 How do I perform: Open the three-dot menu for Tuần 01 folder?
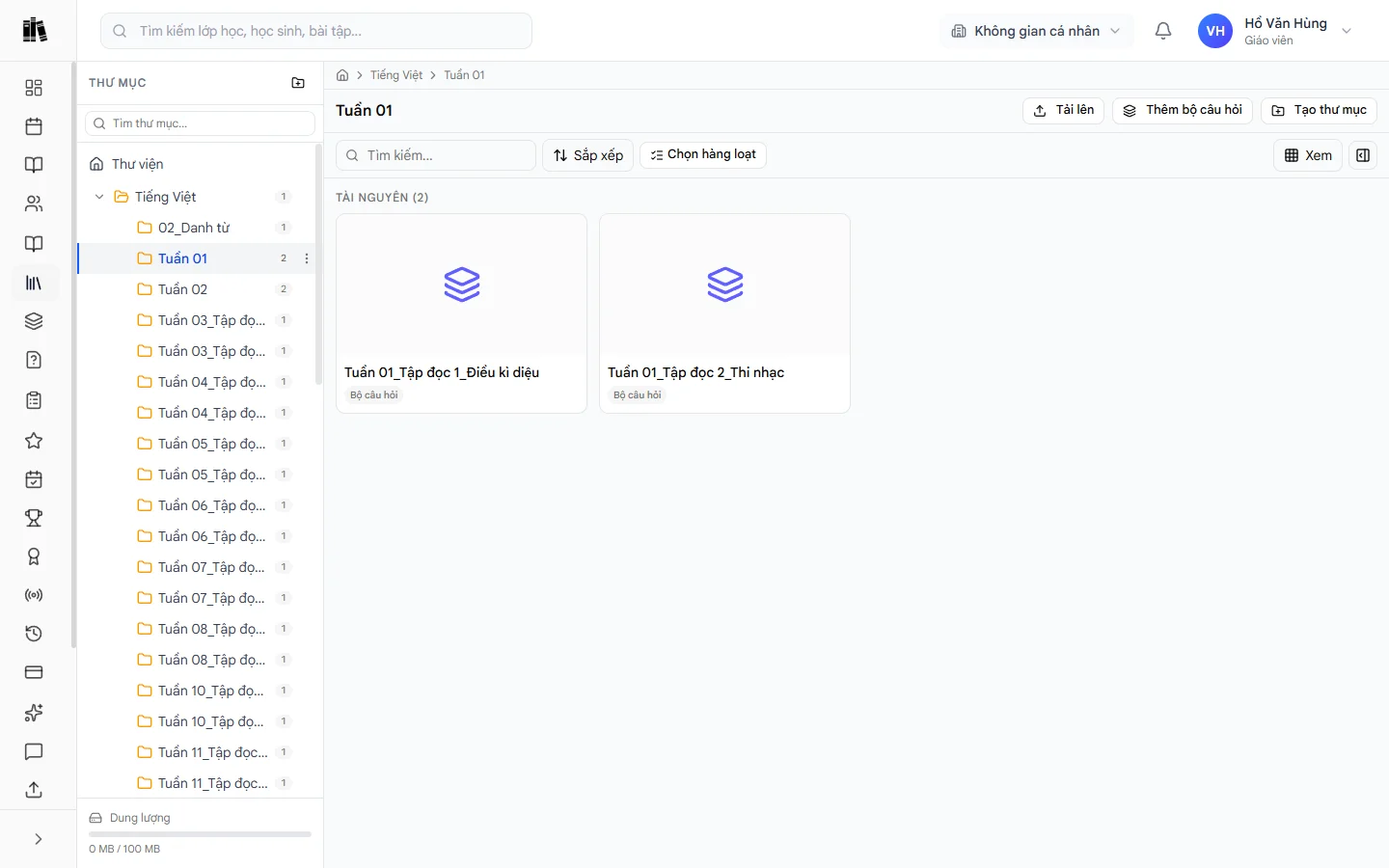(307, 258)
